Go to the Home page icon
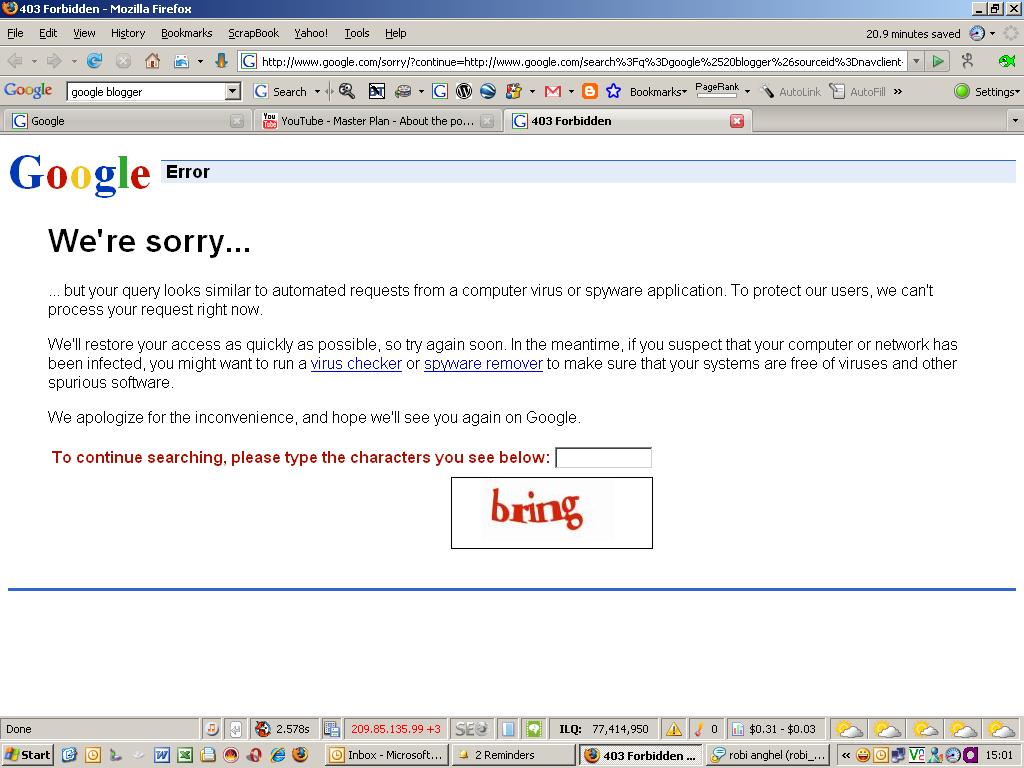Viewport: 1024px width, 768px height. tap(152, 61)
